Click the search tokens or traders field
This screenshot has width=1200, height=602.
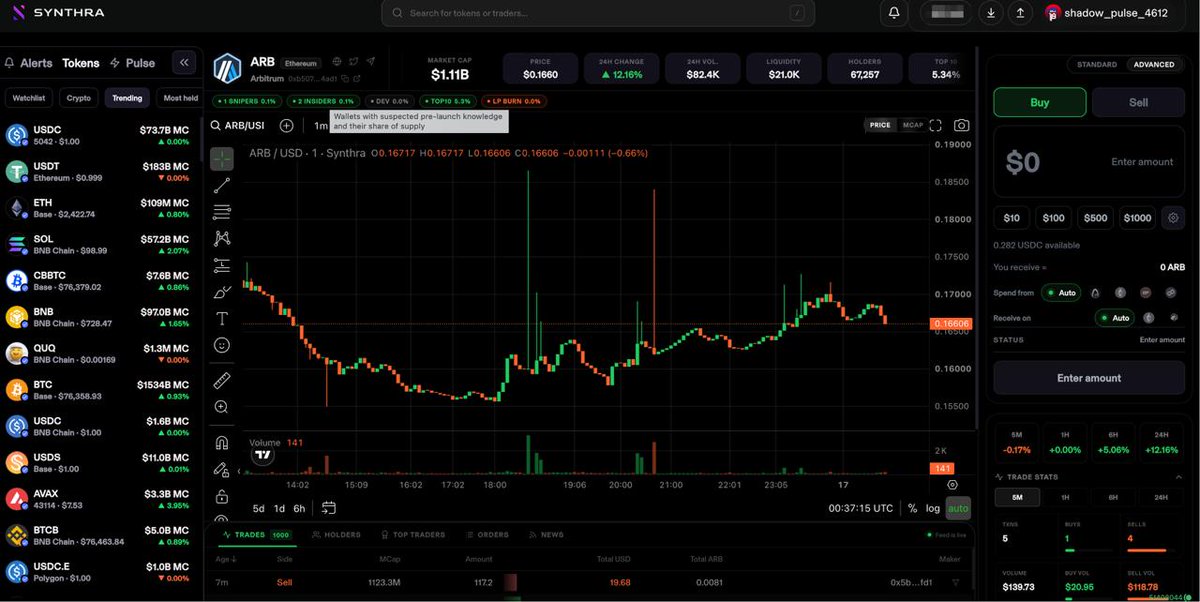[x=598, y=13]
